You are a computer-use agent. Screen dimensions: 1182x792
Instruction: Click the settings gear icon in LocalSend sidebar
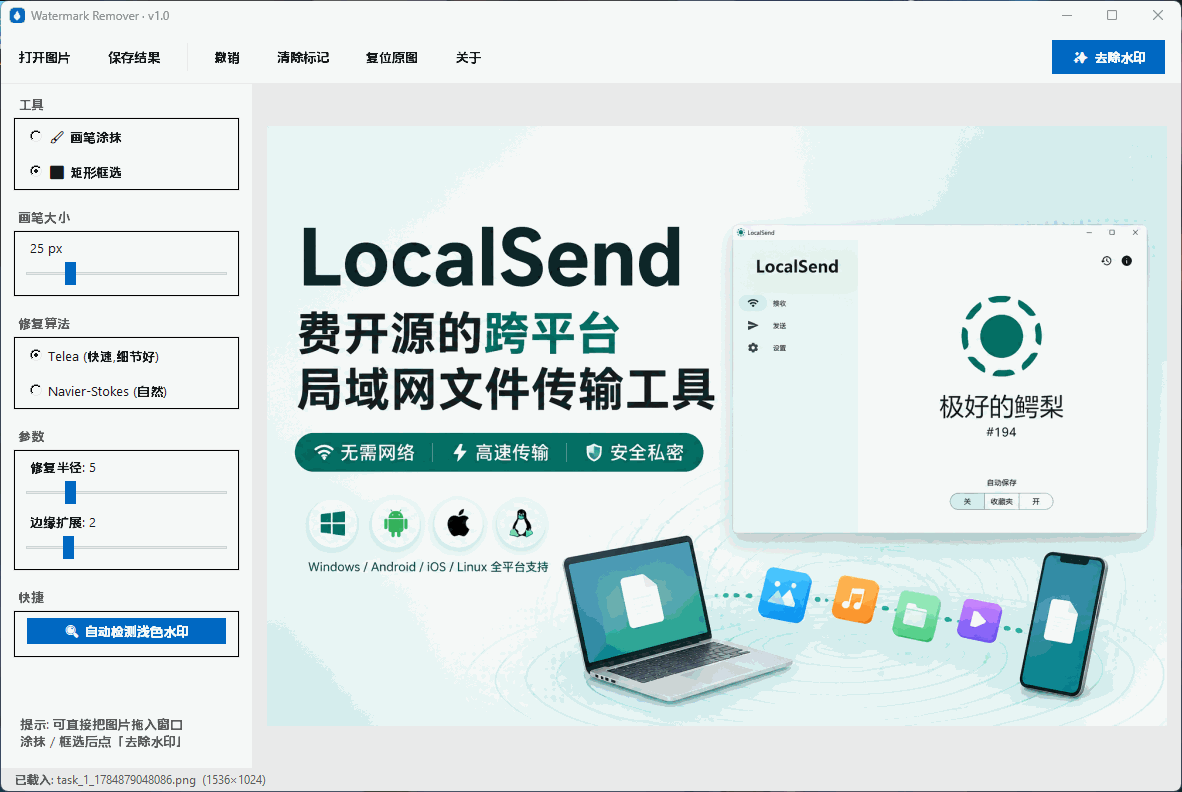click(752, 347)
